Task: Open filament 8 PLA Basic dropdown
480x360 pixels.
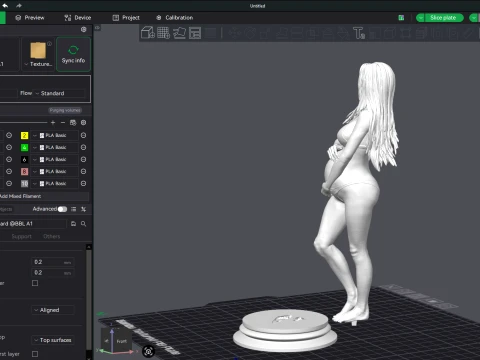Action: pyautogui.click(x=55, y=171)
